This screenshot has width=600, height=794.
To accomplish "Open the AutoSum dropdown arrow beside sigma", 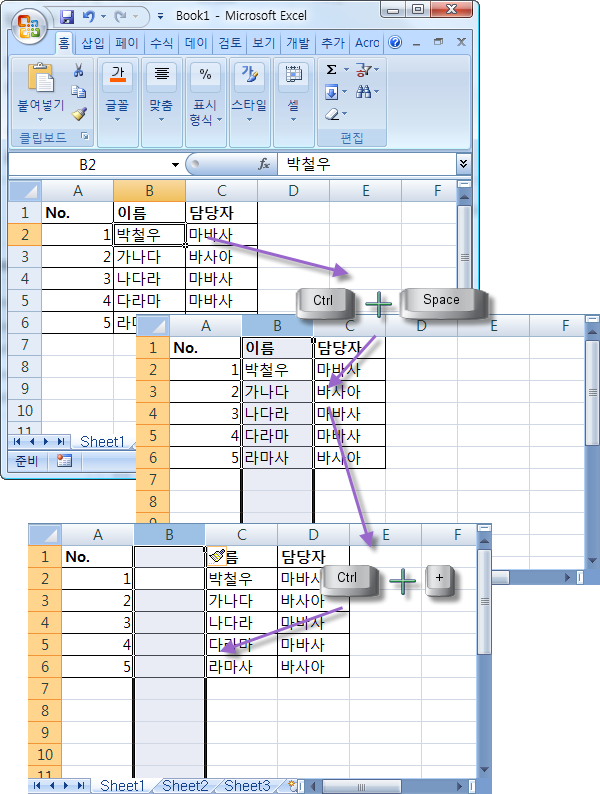I will 346,70.
